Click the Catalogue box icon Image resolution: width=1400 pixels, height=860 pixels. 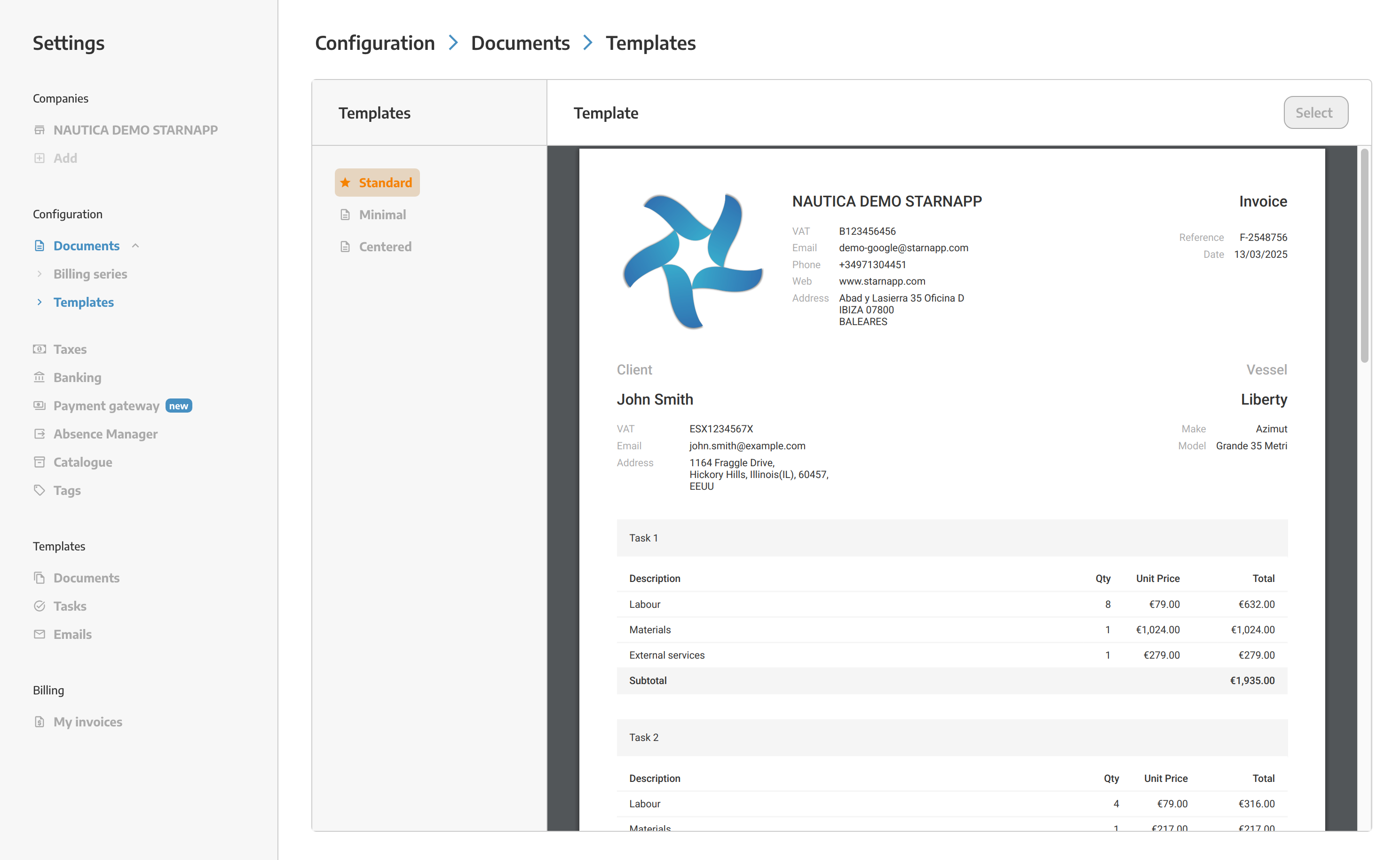click(x=39, y=462)
